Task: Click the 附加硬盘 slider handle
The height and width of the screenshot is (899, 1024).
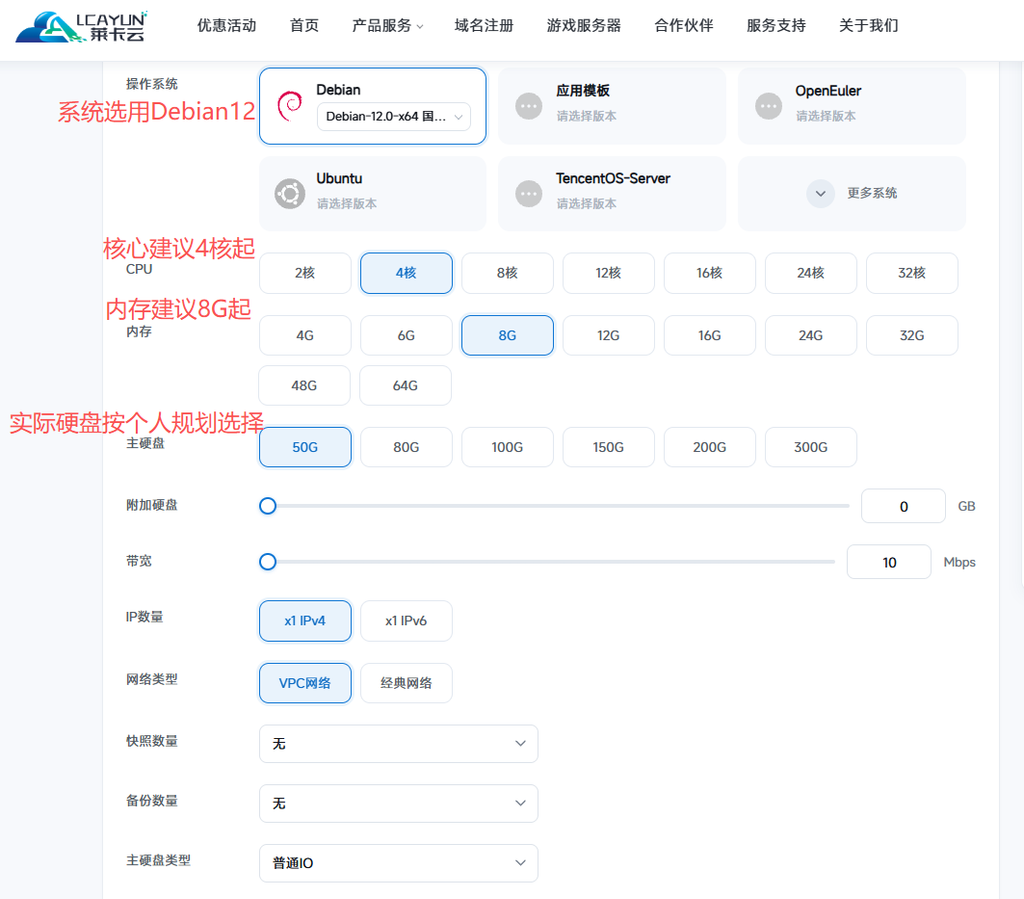Action: pos(268,506)
